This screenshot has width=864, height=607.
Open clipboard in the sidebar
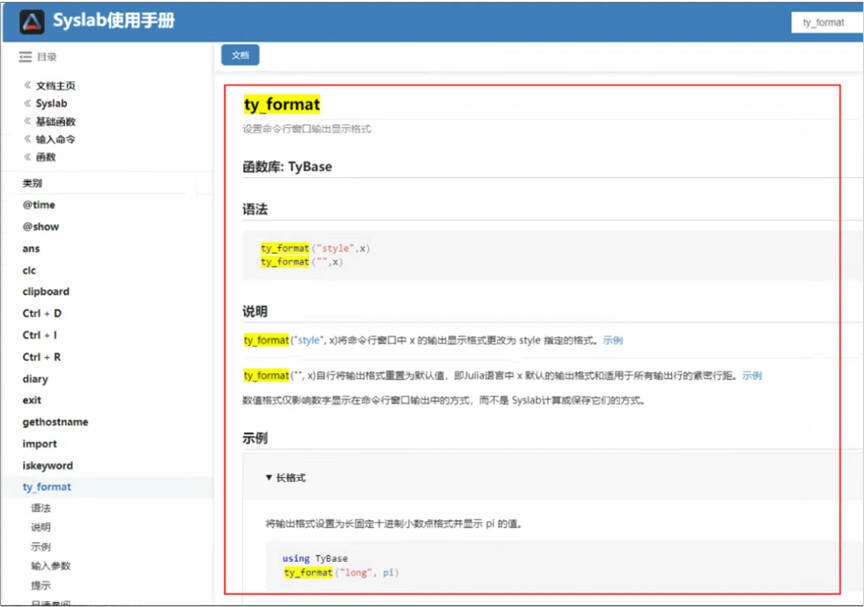tap(46, 292)
